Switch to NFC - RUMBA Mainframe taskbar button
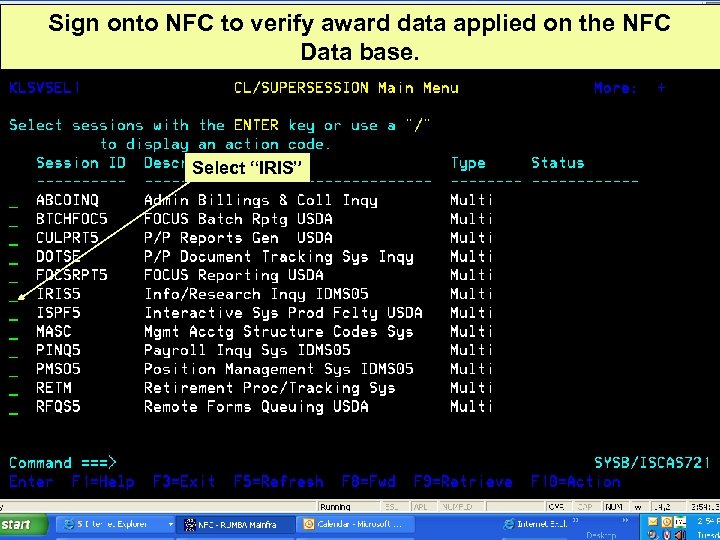This screenshot has height=540, width=720. [236, 524]
